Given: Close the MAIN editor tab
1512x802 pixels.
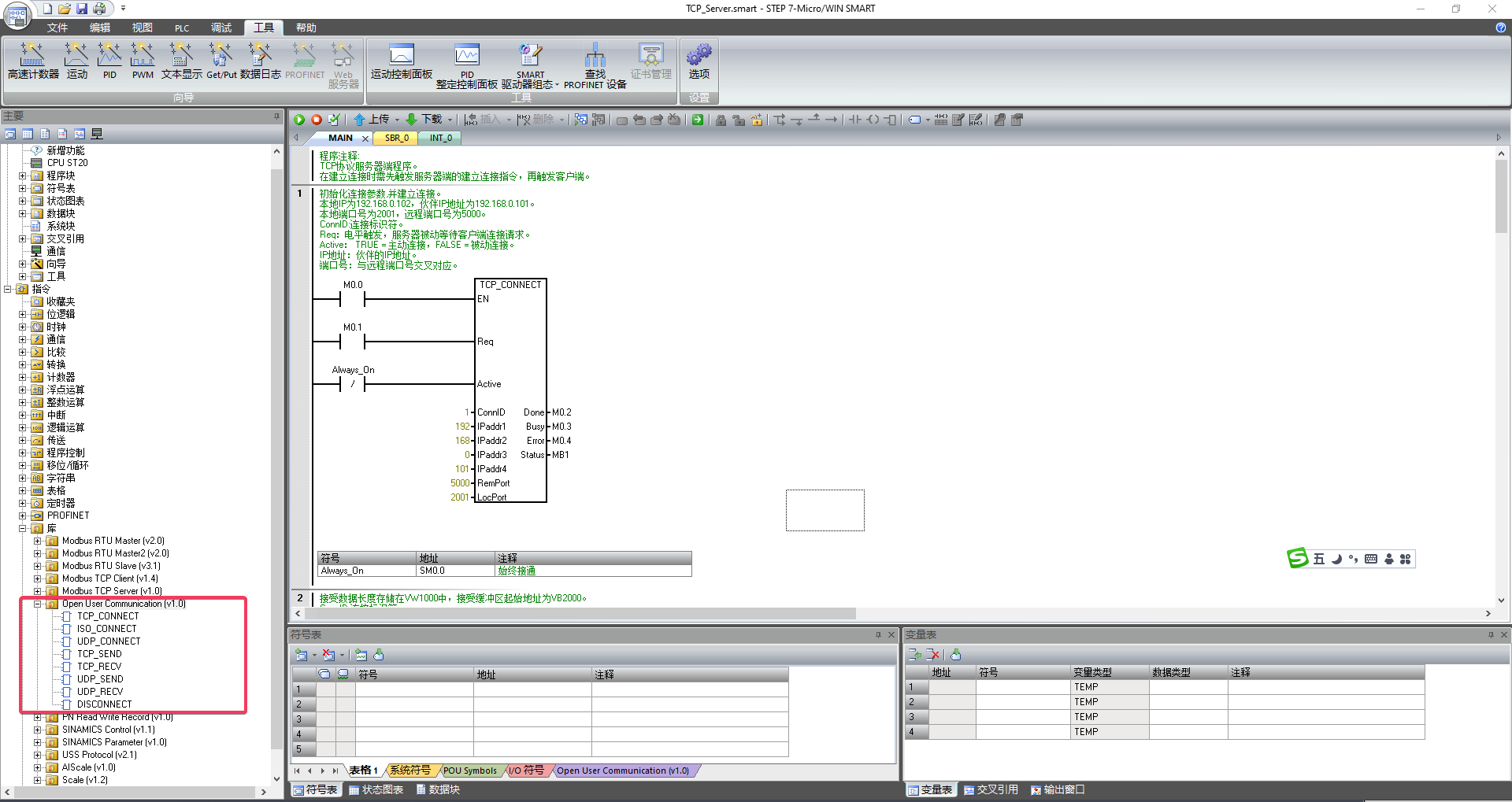Looking at the screenshot, I should click(365, 139).
